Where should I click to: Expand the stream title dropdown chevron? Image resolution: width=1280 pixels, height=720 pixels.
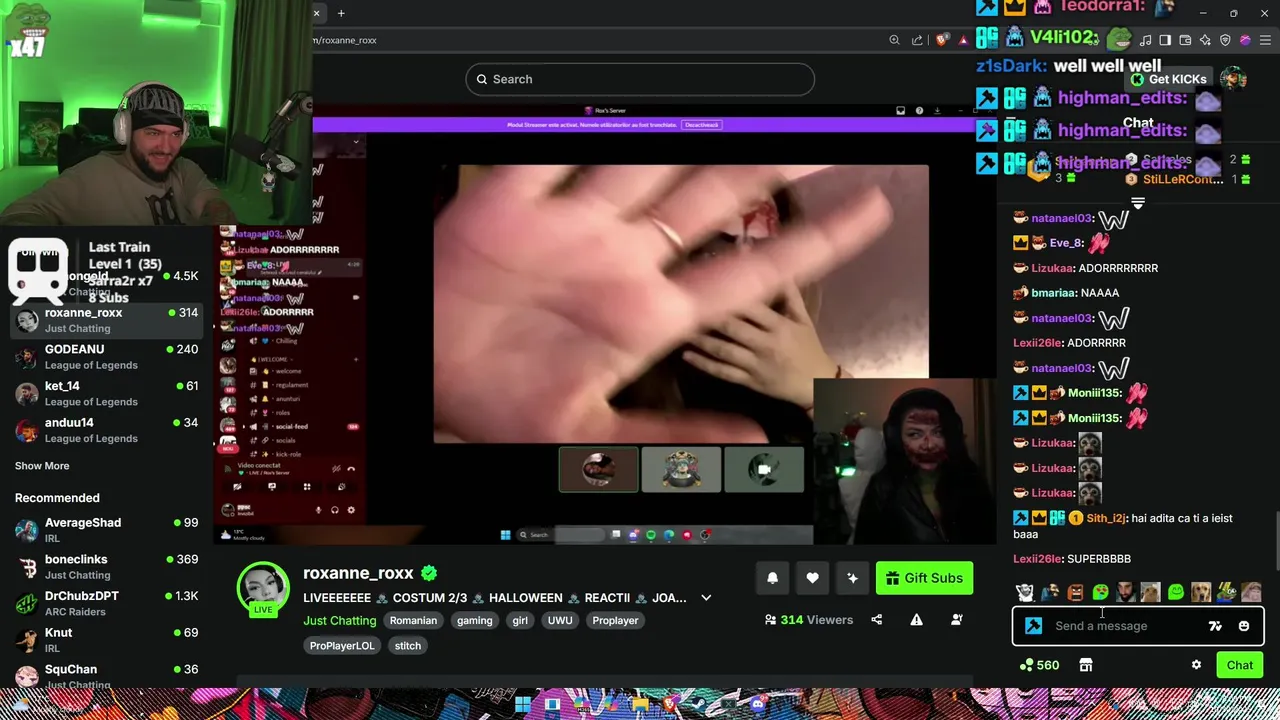(x=706, y=598)
